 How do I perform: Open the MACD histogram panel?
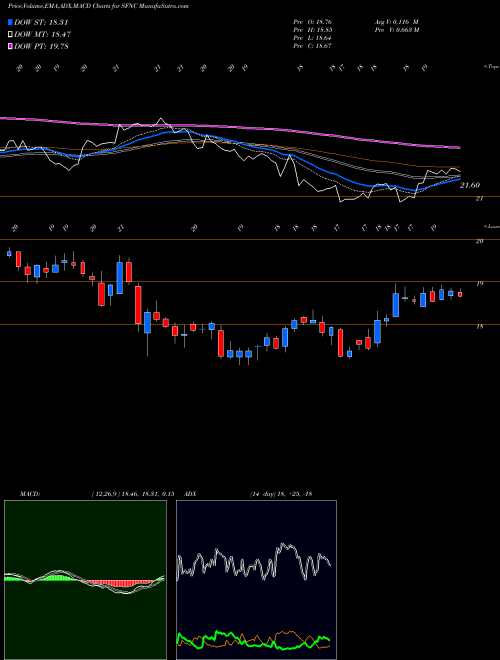(85, 580)
